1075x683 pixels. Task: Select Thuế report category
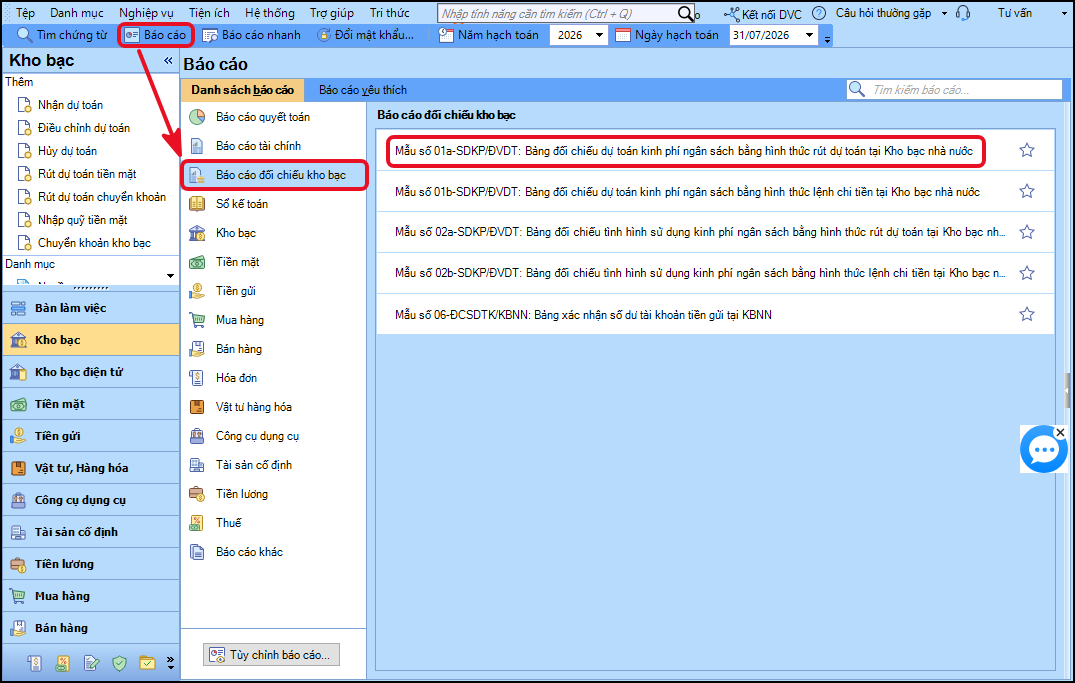[274, 523]
